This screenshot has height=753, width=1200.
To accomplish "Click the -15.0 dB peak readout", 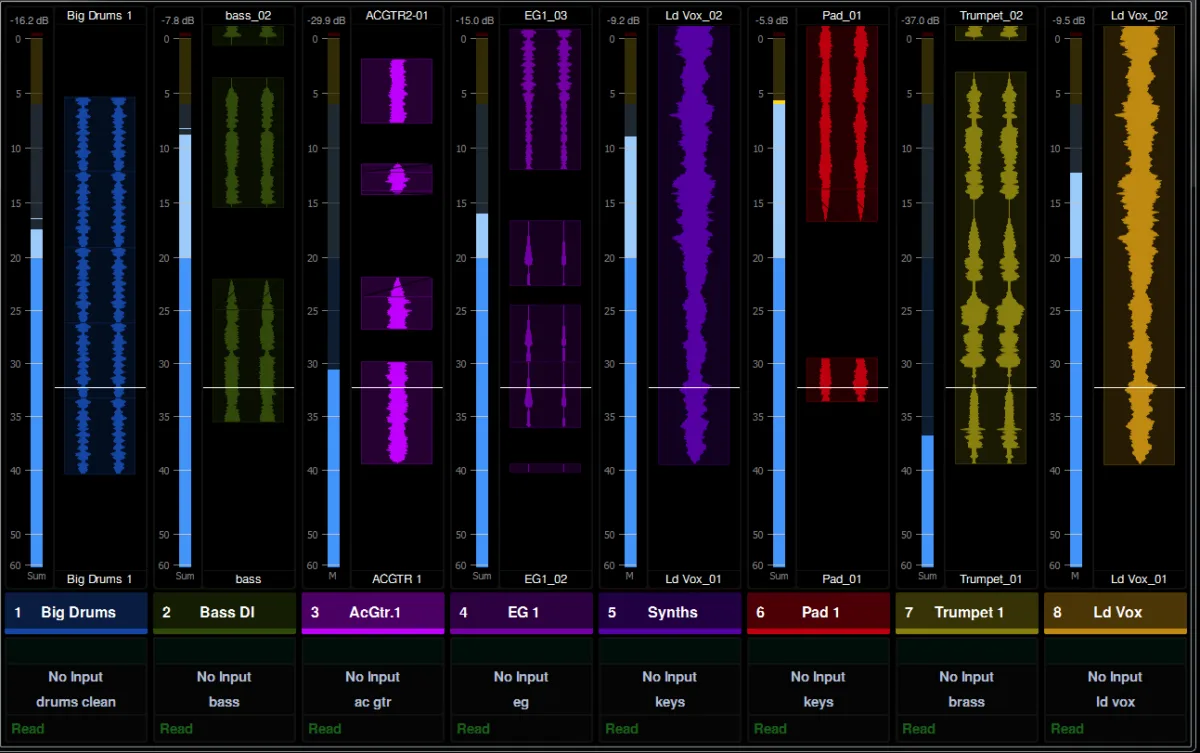I will 473,19.
